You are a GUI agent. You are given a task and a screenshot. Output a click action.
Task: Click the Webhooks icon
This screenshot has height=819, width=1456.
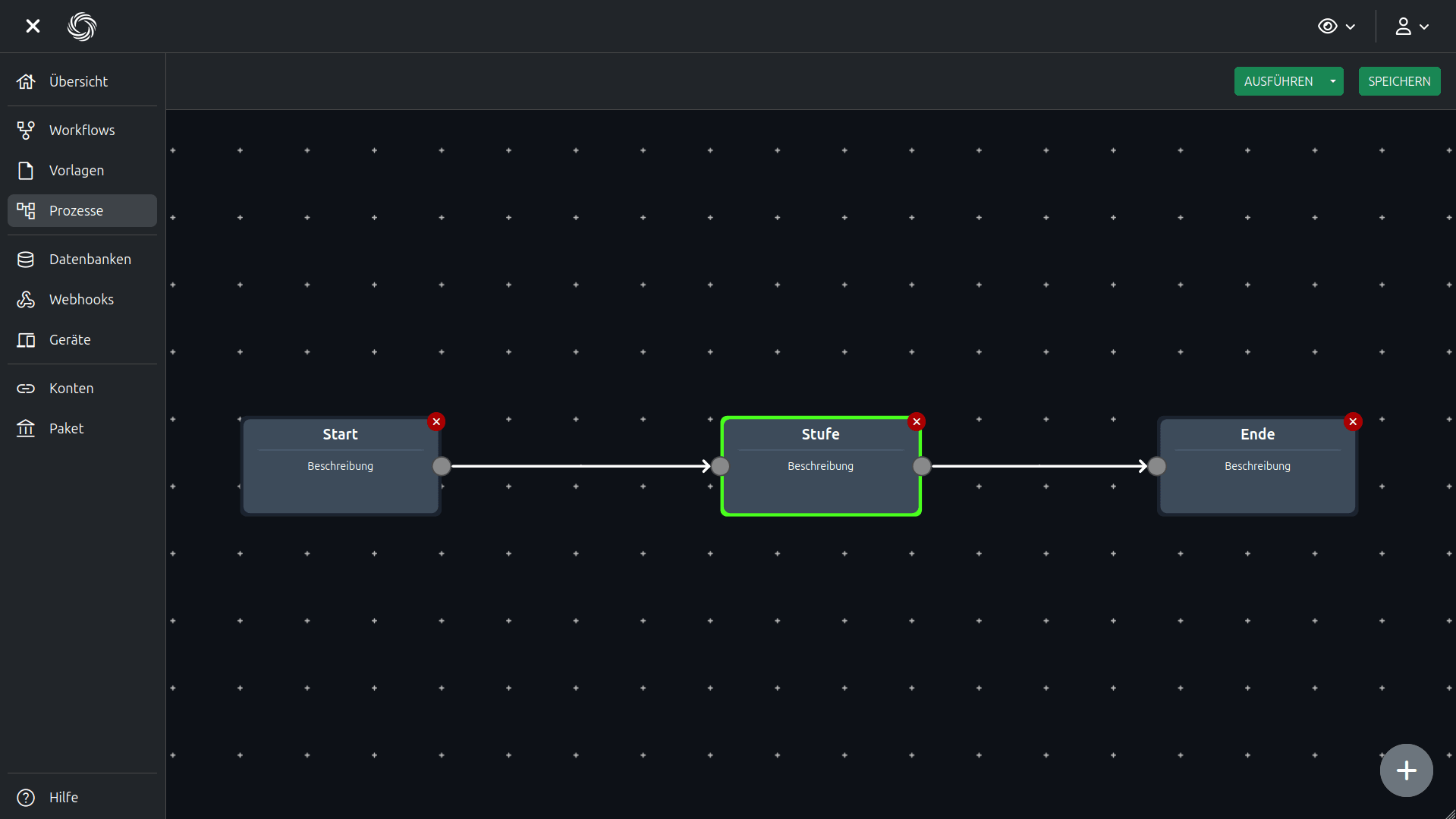pos(26,300)
